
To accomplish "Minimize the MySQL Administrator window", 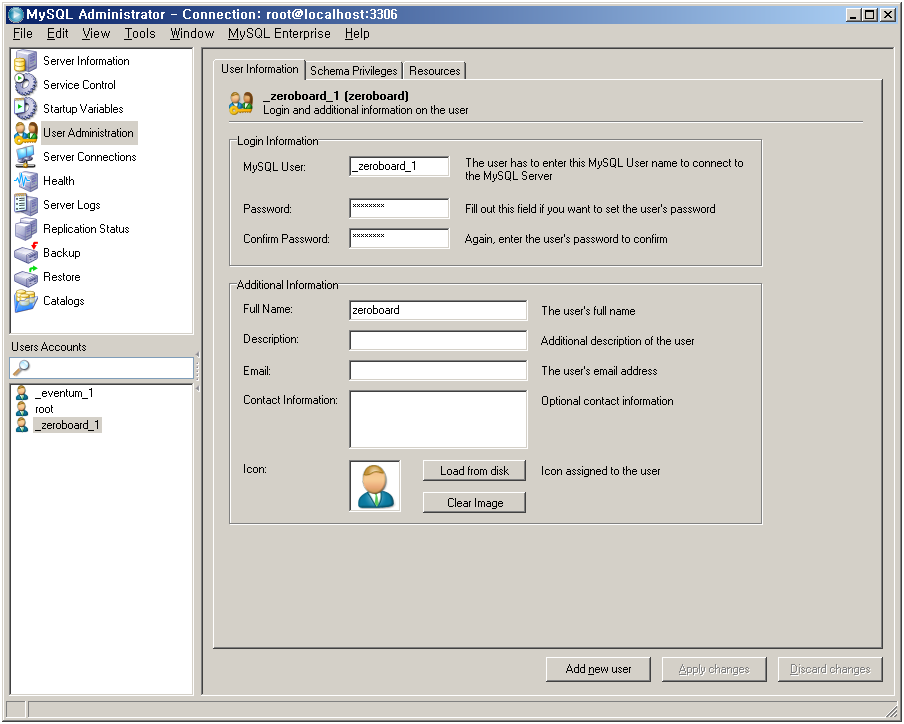I will [854, 14].
